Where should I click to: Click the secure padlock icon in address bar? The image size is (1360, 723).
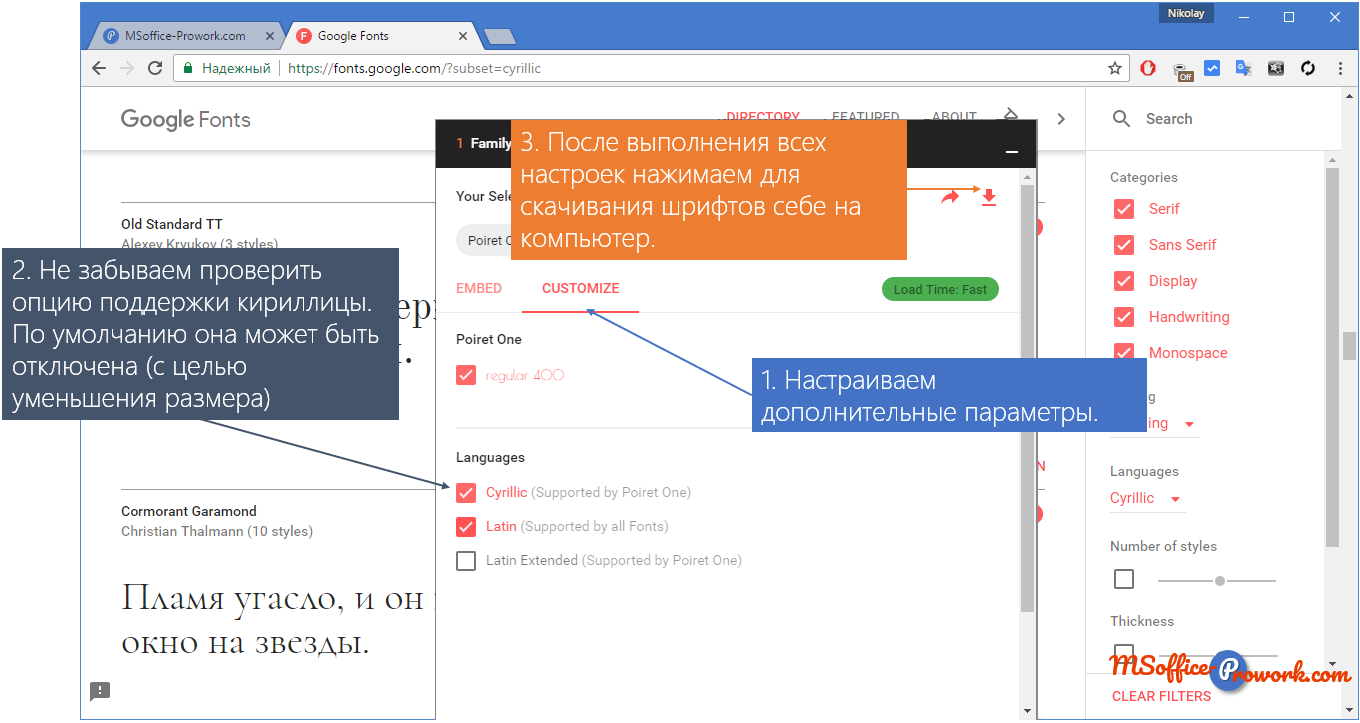[187, 68]
